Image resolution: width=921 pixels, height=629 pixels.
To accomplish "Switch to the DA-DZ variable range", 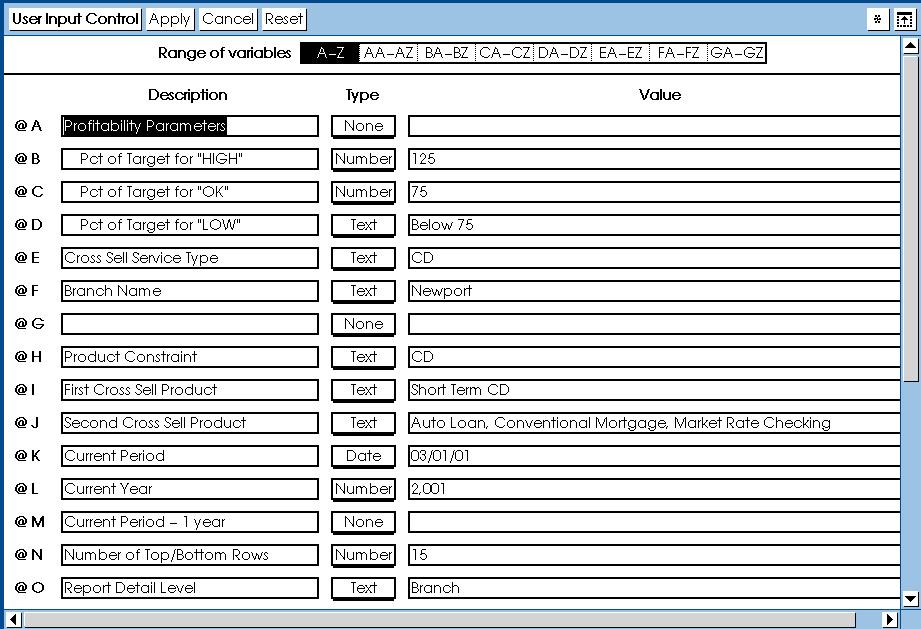I will point(563,53).
